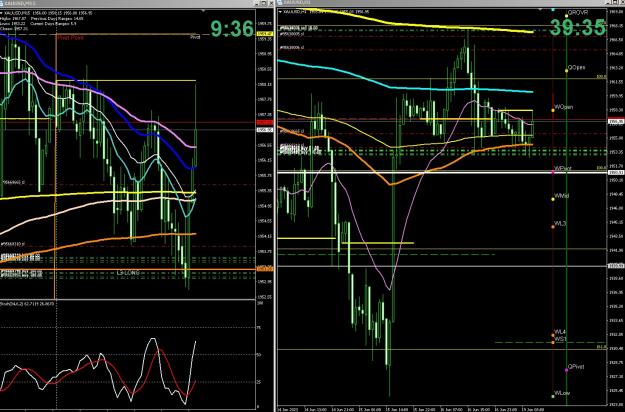Select the QROVR level label
This screenshot has width=625, height=412.
click(578, 13)
